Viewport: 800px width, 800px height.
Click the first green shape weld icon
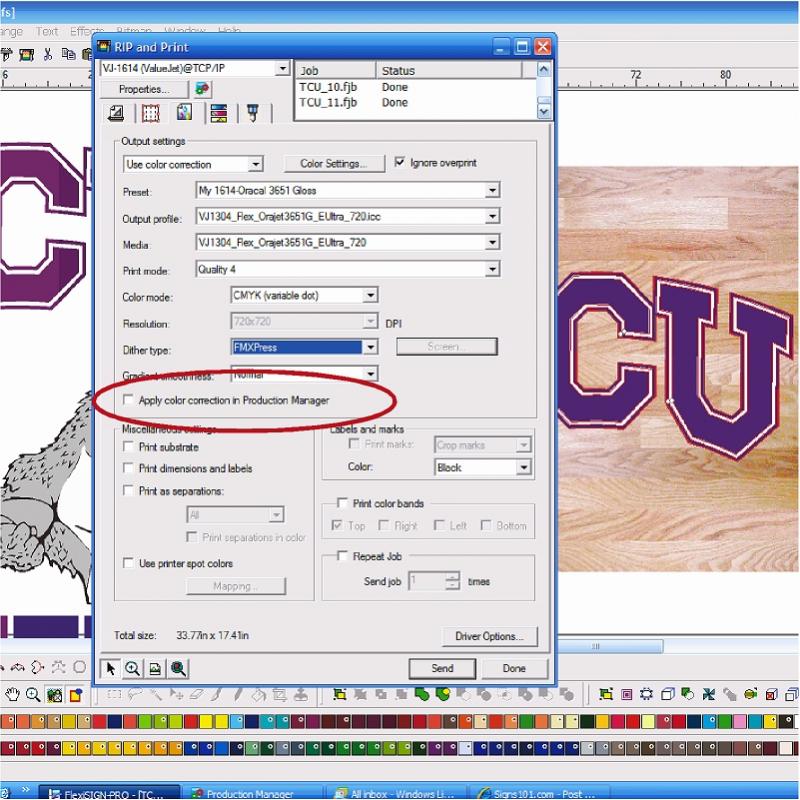point(422,694)
